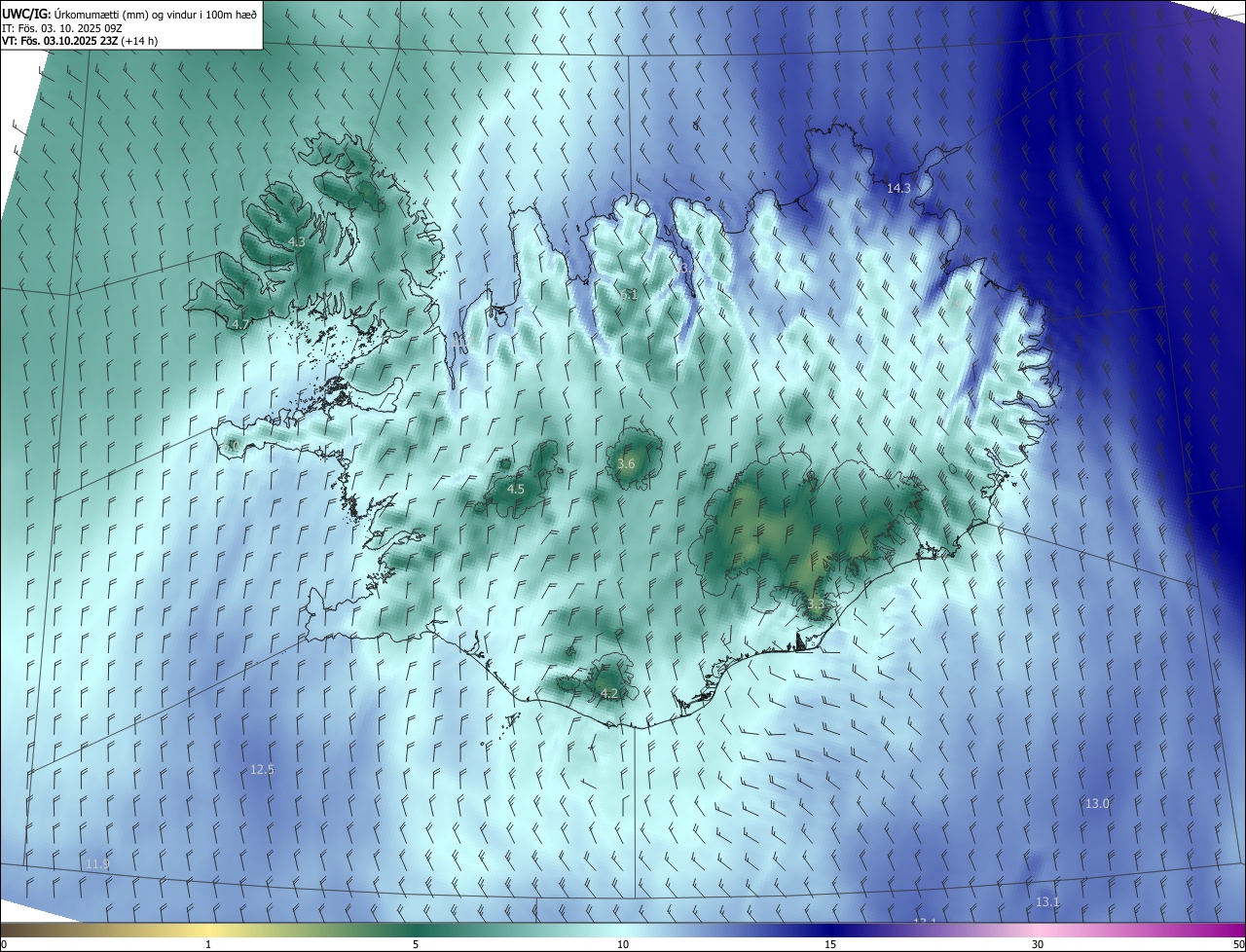Click the 5 tick on the color scale

(416, 944)
